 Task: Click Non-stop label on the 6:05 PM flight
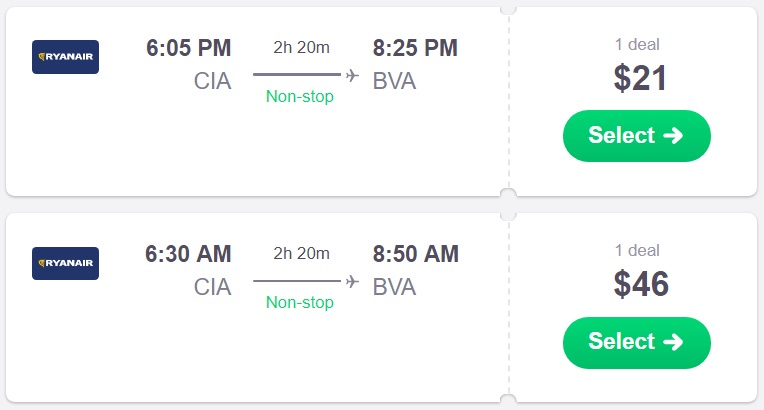coord(300,97)
